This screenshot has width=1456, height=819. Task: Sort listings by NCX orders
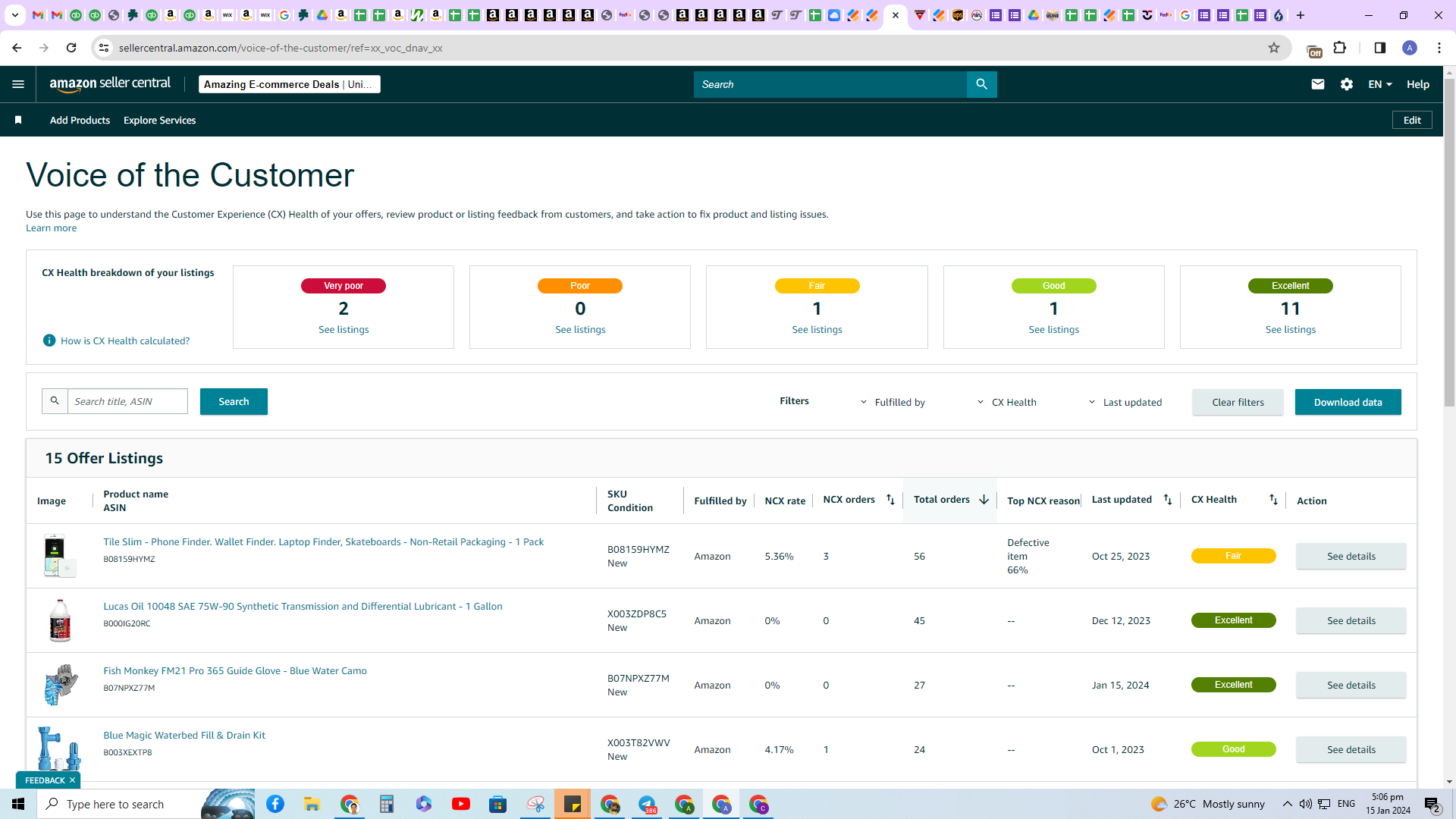click(890, 500)
